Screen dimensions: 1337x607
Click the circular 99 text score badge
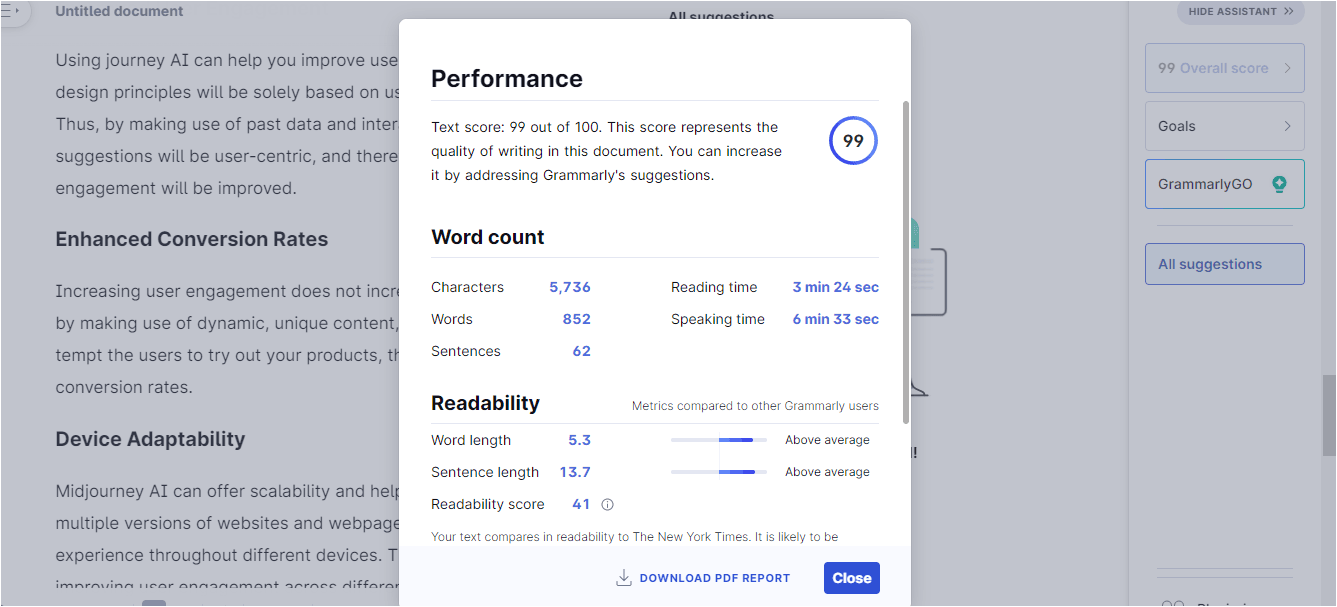[x=853, y=141]
